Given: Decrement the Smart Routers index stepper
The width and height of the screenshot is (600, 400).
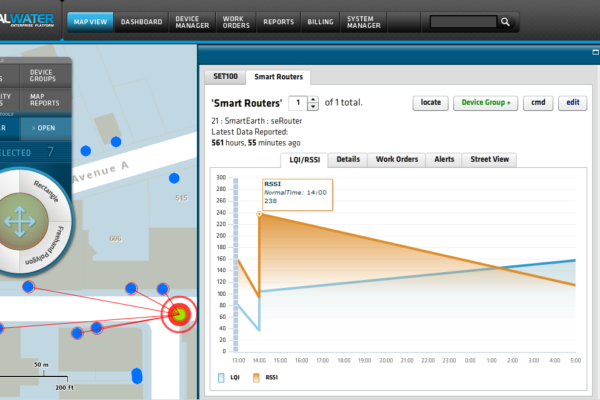Looking at the screenshot, I should 313,106.
